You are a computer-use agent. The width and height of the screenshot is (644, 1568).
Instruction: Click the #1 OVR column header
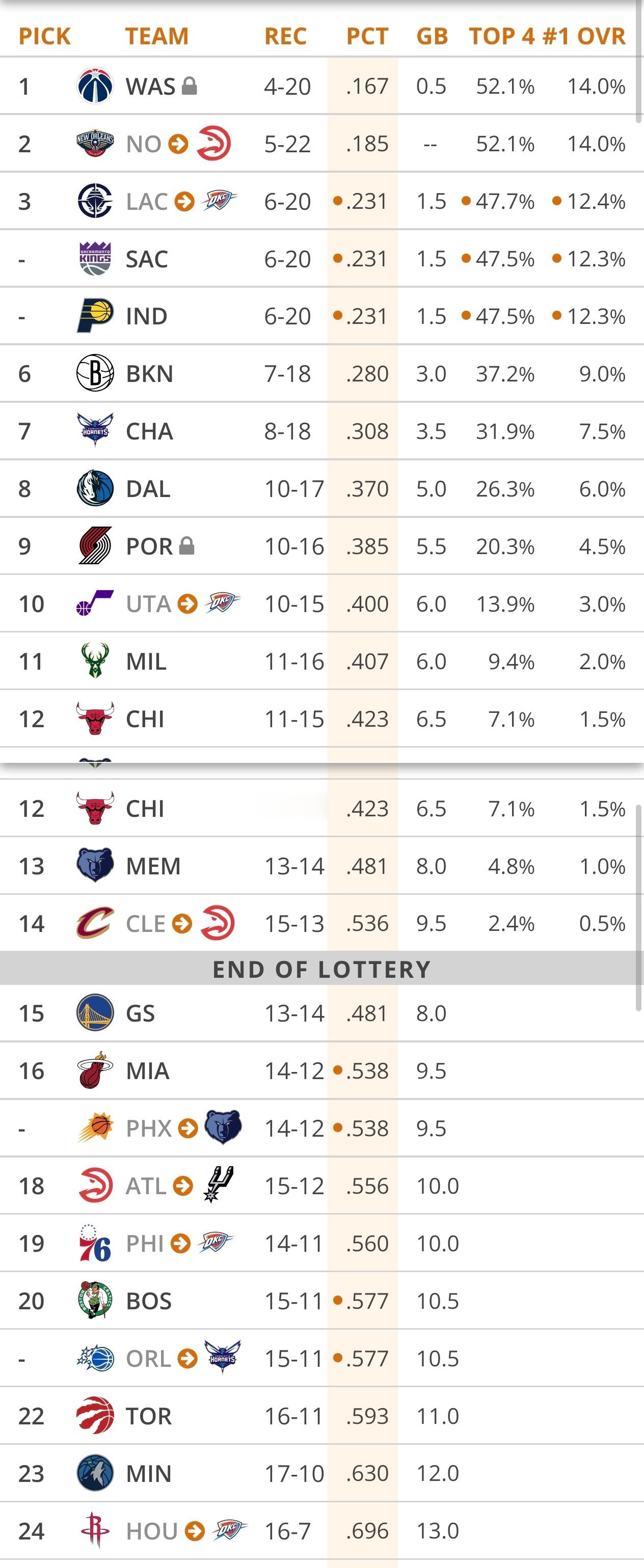[x=584, y=37]
